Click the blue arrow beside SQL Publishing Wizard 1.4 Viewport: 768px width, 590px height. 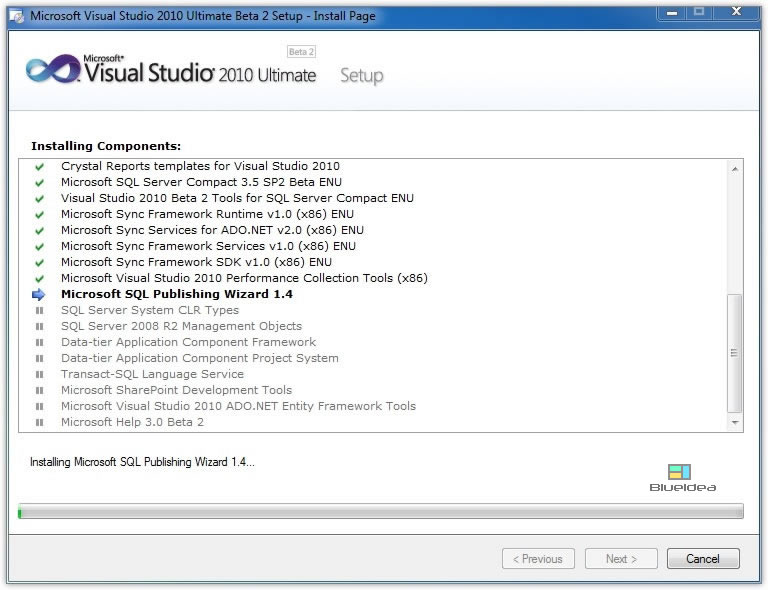(38, 295)
